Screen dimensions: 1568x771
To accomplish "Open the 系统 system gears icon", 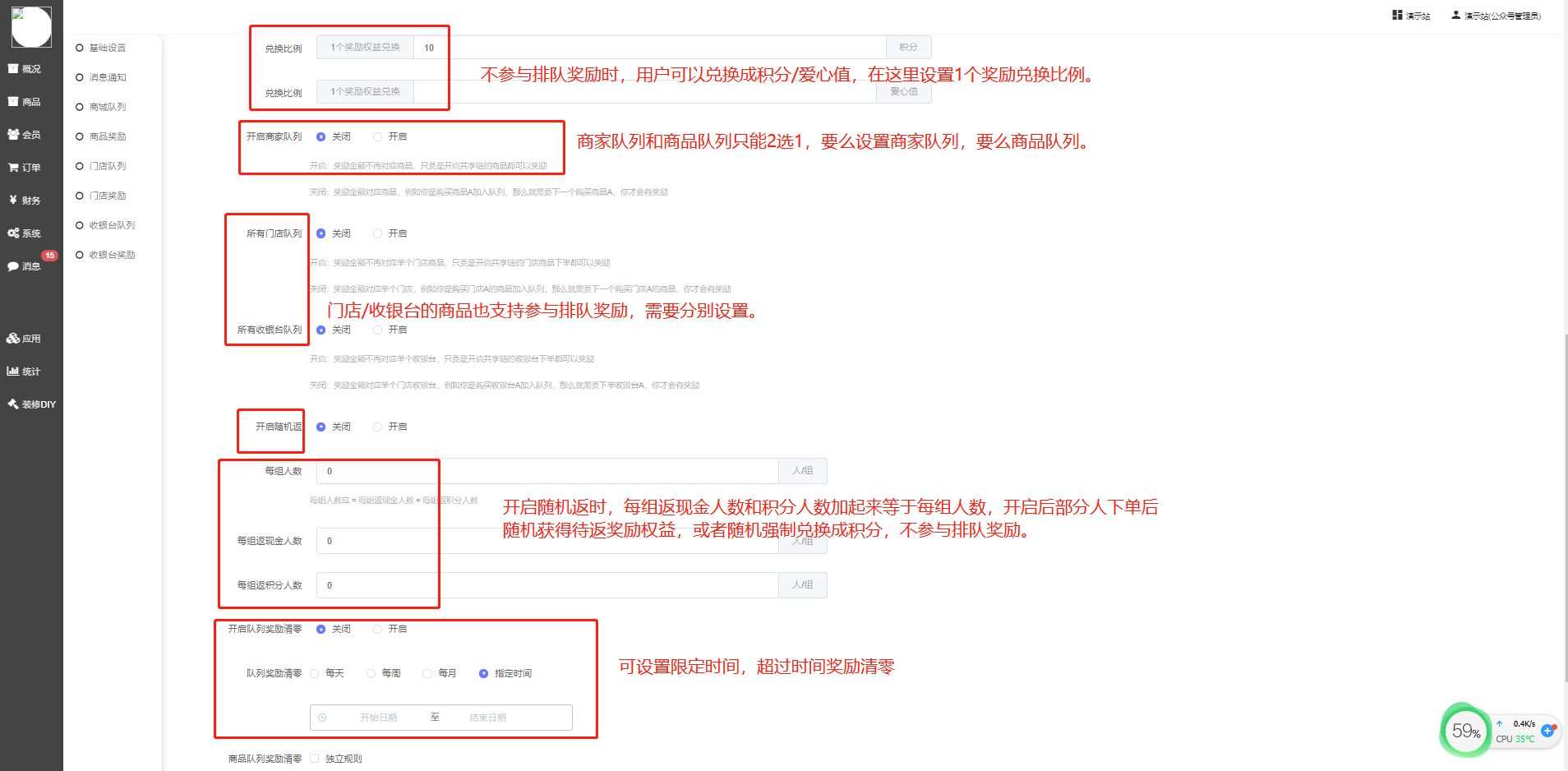I will [13, 233].
